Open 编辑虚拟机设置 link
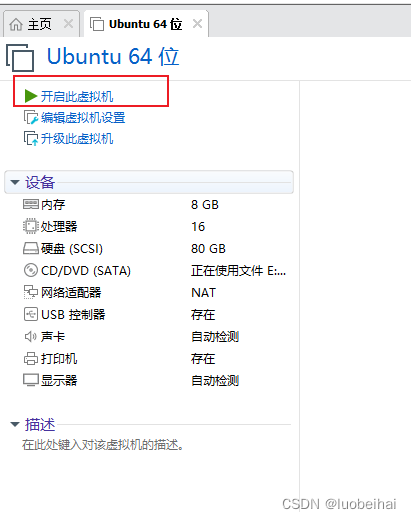411x519 pixels. pos(83,118)
